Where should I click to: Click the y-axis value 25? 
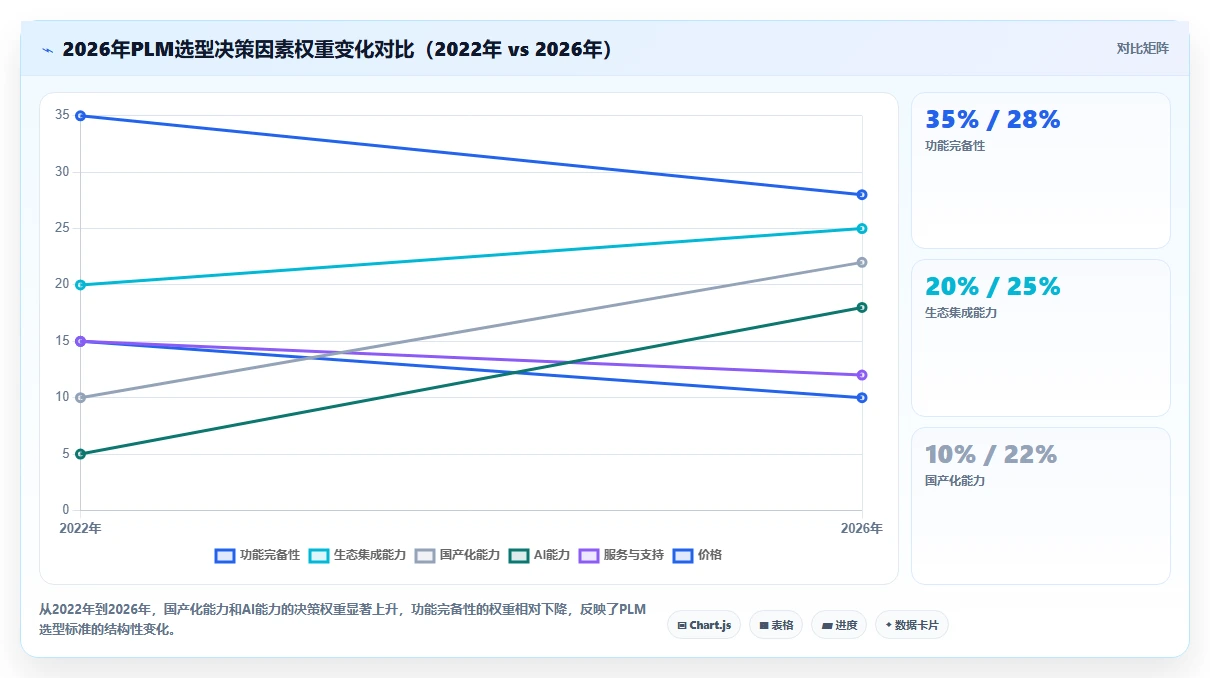[x=62, y=228]
